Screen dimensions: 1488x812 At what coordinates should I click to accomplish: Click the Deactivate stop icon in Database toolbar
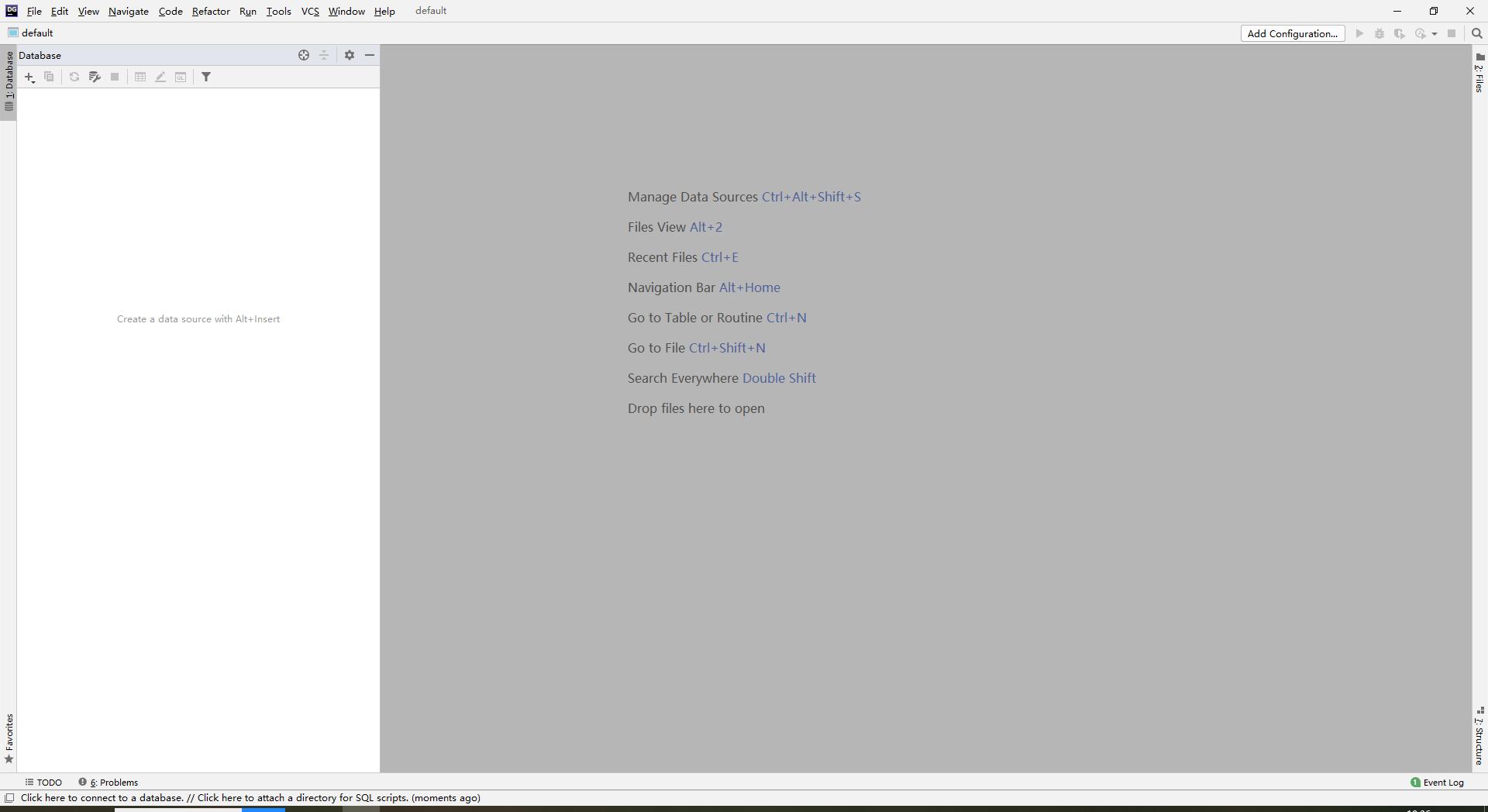tap(115, 77)
